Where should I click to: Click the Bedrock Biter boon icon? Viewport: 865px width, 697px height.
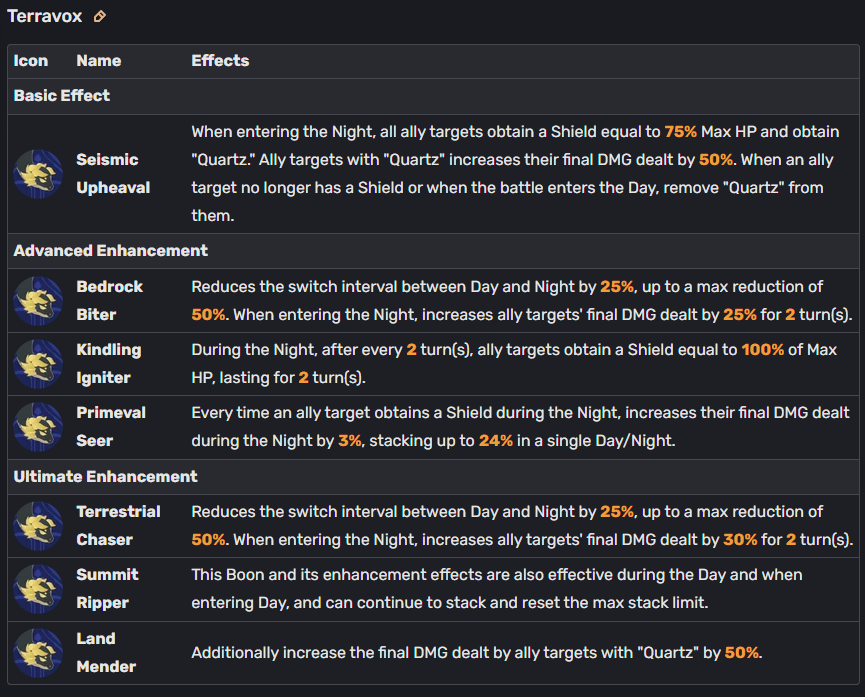pyautogui.click(x=38, y=301)
